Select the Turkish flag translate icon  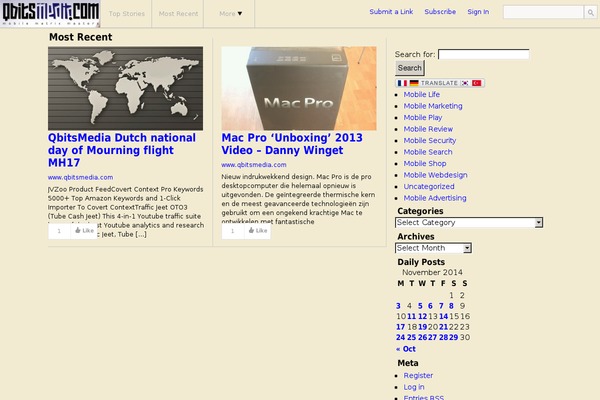[x=476, y=83]
